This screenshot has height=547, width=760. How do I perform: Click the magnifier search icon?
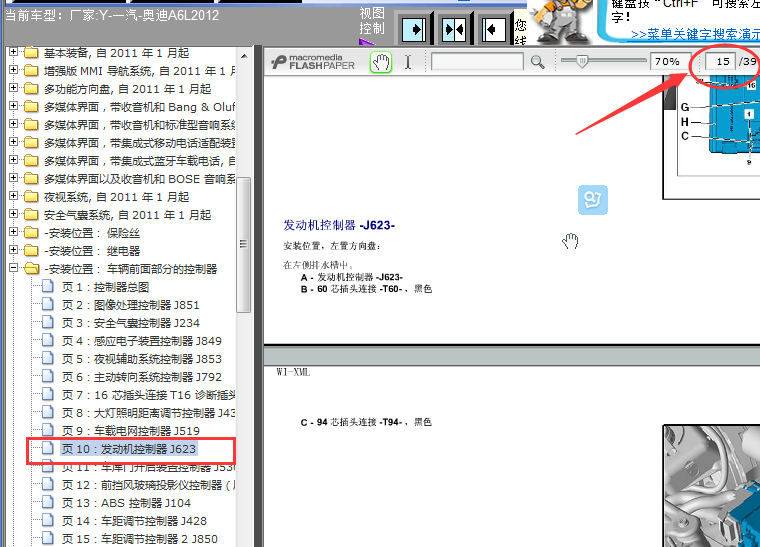pyautogui.click(x=538, y=62)
